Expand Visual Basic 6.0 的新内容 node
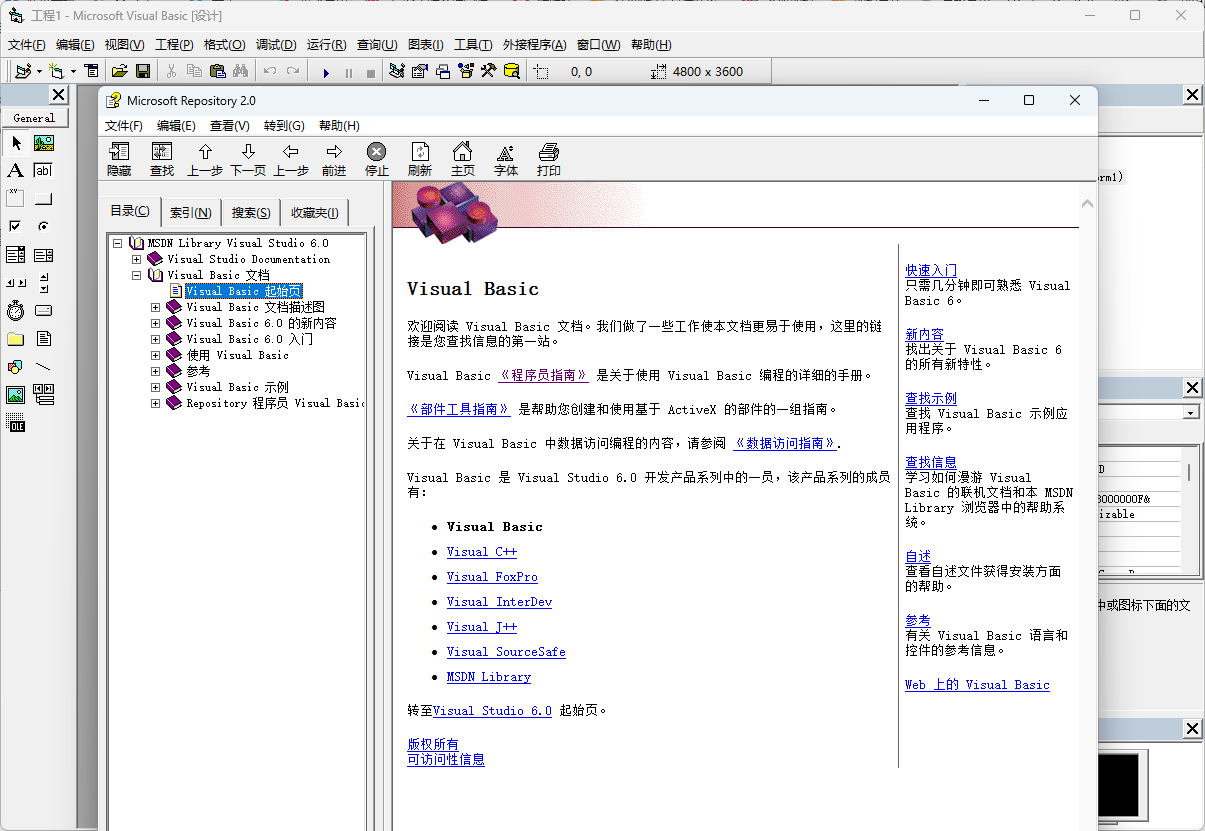The width and height of the screenshot is (1205, 831). click(x=156, y=323)
